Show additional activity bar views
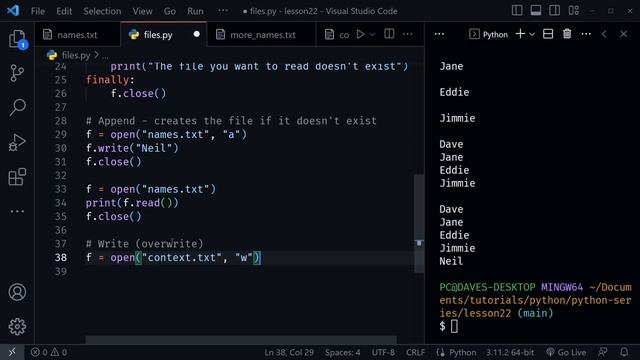Viewport: 640px width, 360px height. (17, 211)
